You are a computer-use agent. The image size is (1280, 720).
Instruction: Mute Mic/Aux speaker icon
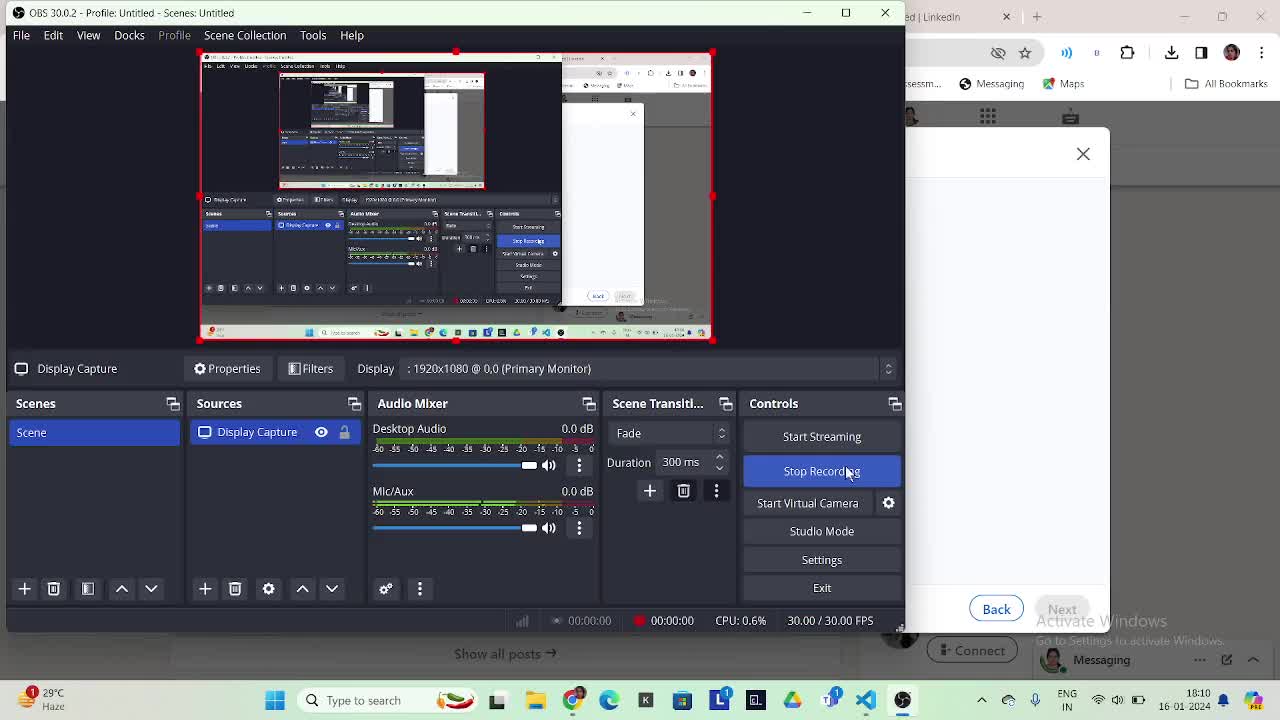click(x=549, y=528)
